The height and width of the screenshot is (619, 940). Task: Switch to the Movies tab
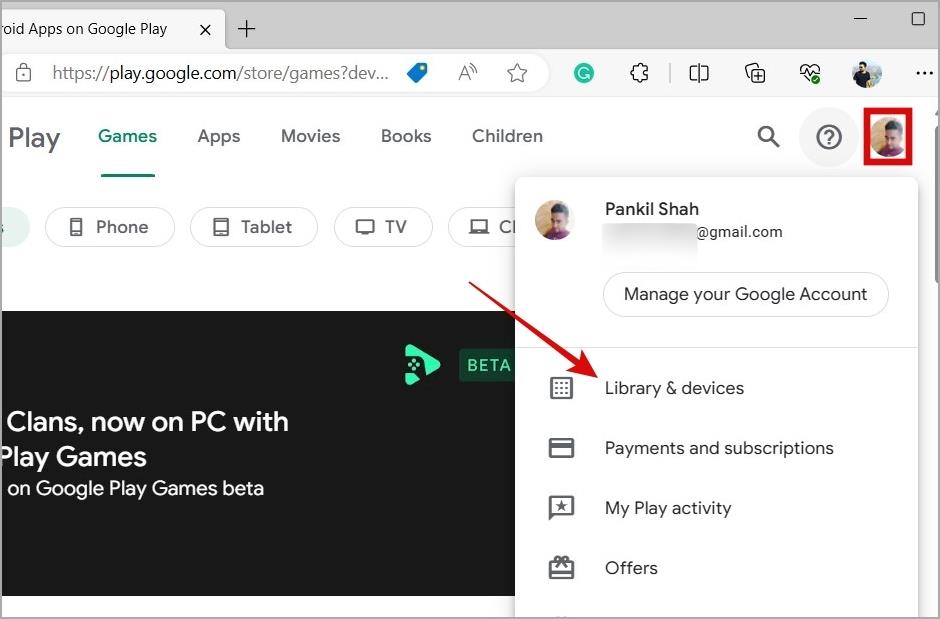coord(311,136)
